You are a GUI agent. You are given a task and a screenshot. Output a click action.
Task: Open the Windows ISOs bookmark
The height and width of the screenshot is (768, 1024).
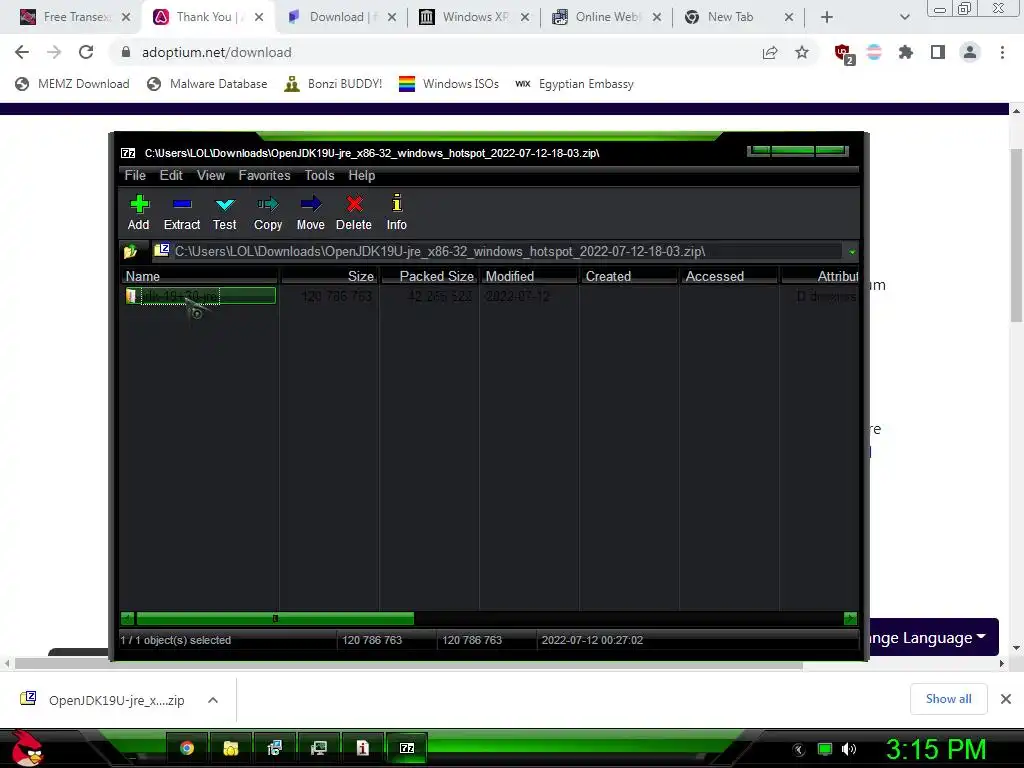pos(449,84)
